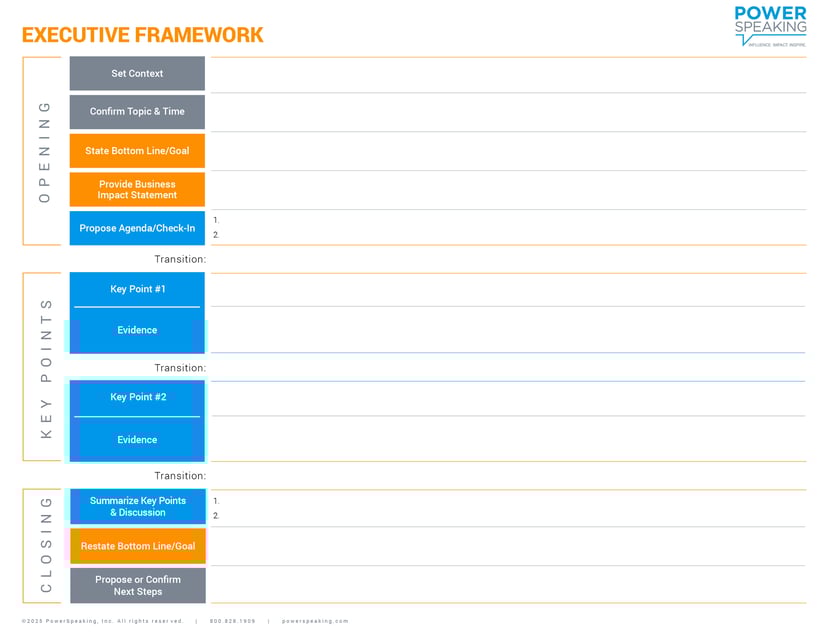Image resolution: width=818 pixels, height=635 pixels.
Task: Select the Key Point #1 blue box
Action: [x=136, y=288]
